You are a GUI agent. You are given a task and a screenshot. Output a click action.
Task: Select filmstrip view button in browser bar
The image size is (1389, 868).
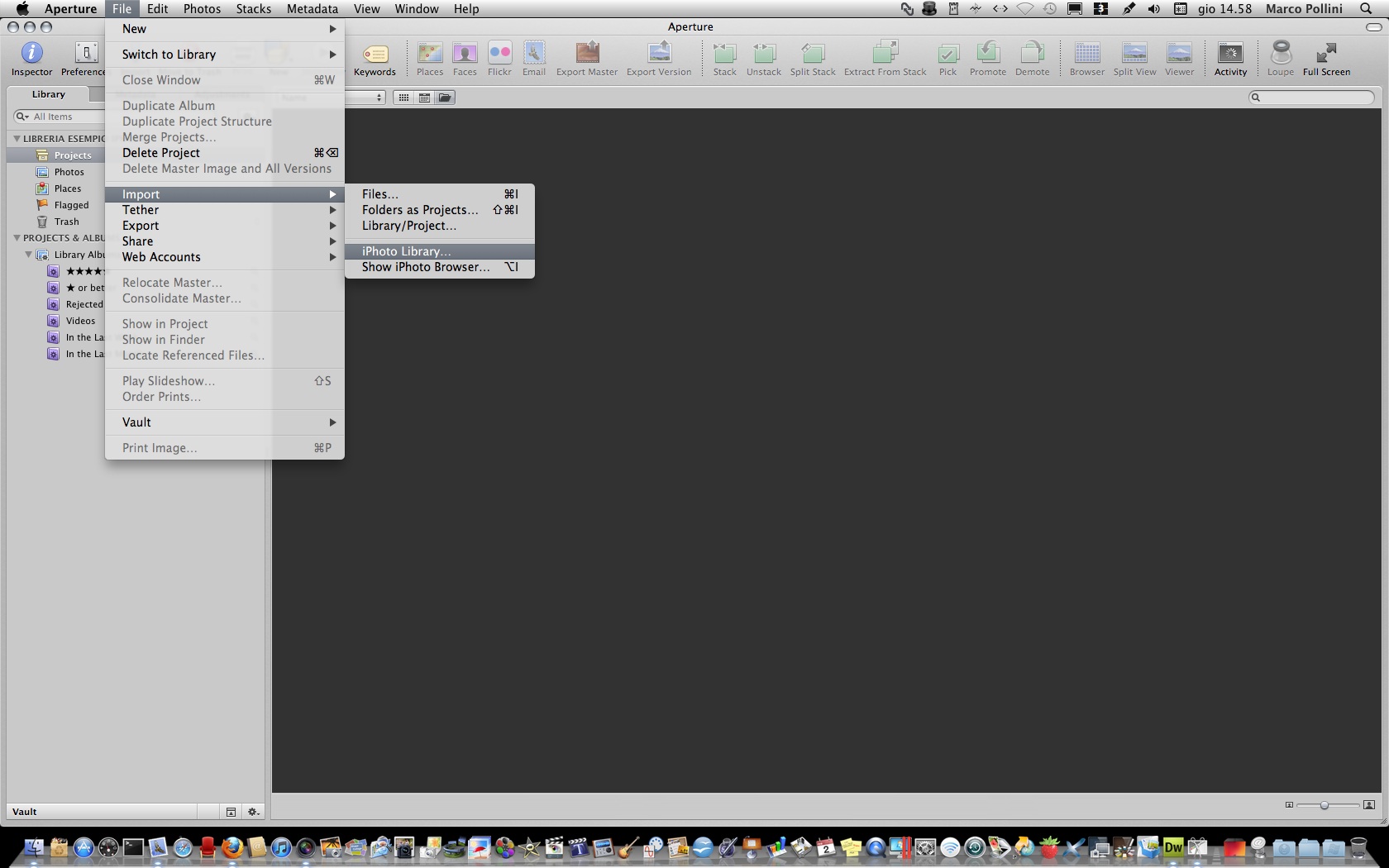[445, 98]
